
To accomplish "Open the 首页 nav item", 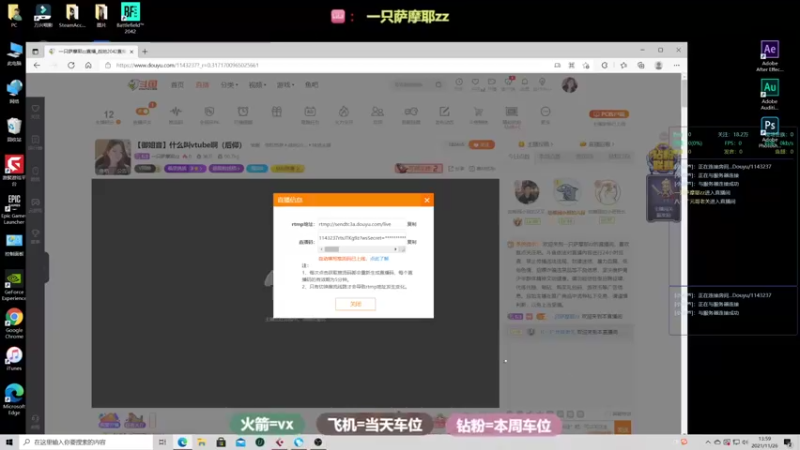I will coord(177,85).
